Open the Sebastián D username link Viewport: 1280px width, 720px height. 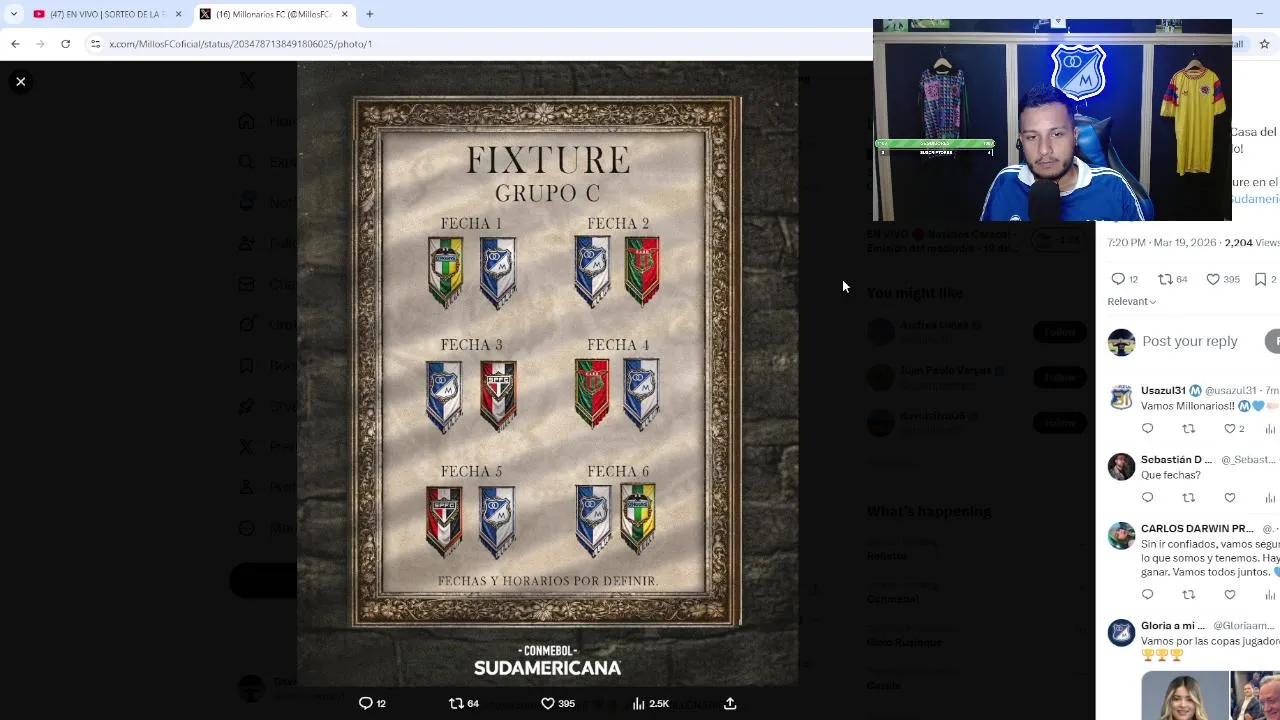pyautogui.click(x=1176, y=459)
